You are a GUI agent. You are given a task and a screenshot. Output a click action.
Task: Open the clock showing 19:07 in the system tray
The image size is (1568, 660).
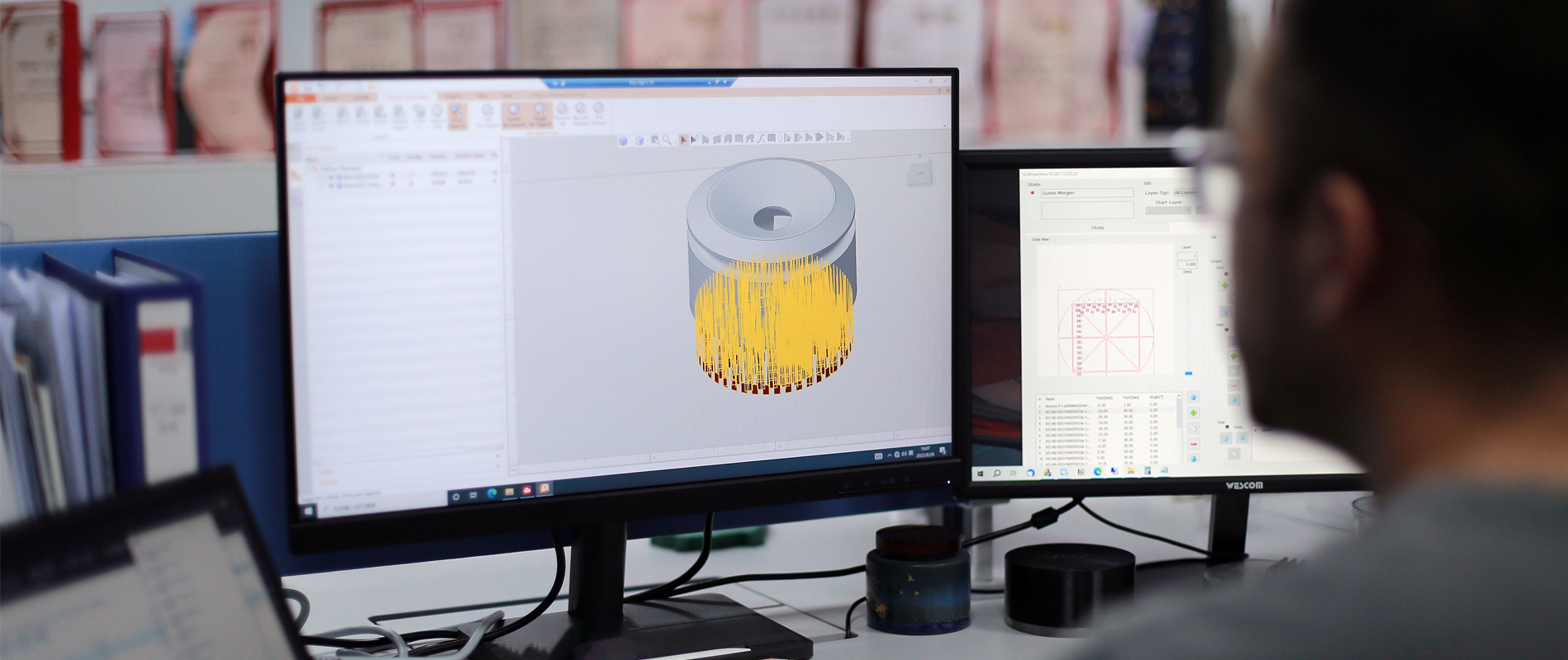pyautogui.click(x=926, y=451)
